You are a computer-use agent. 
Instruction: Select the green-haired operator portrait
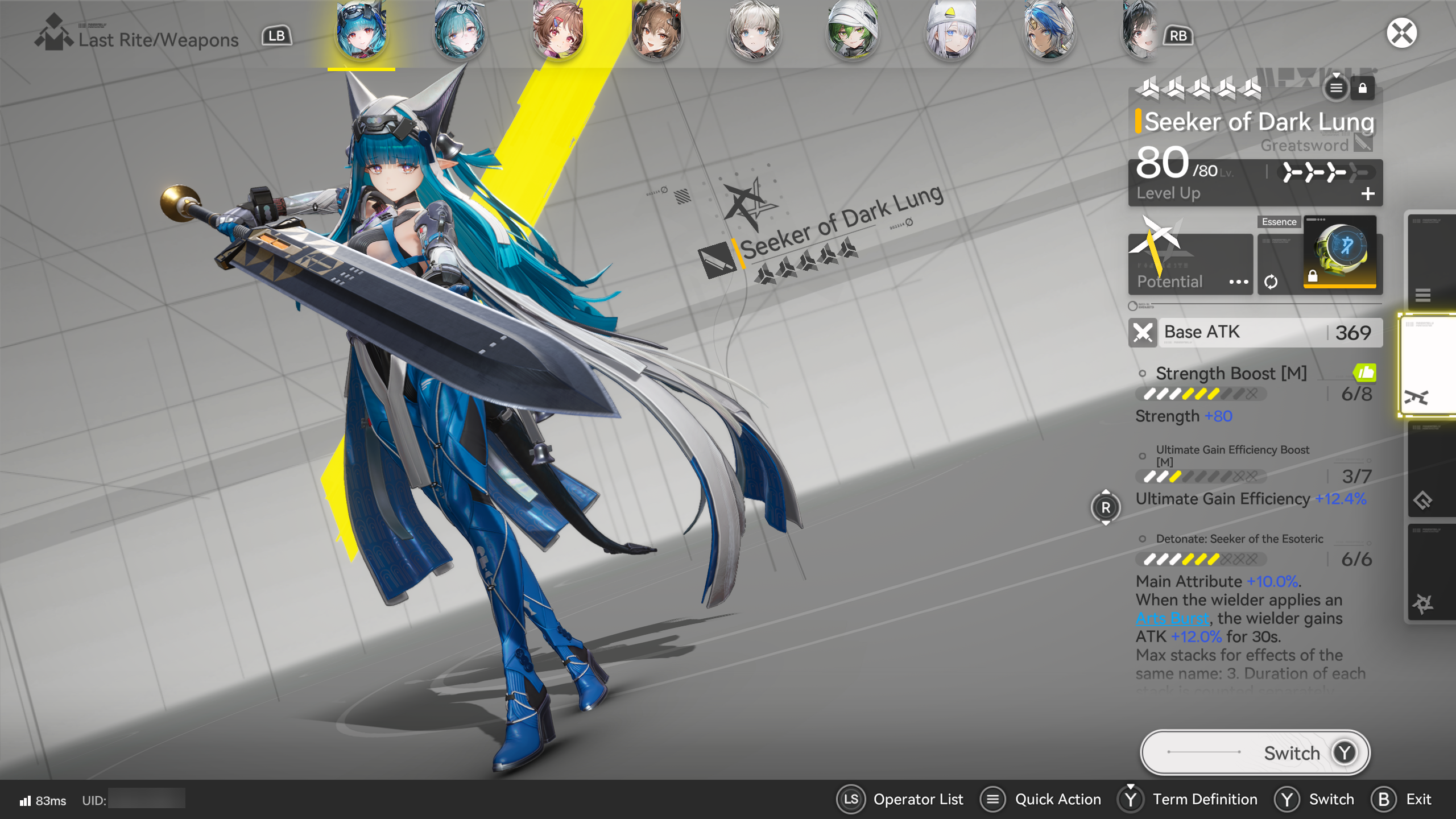[x=852, y=31]
